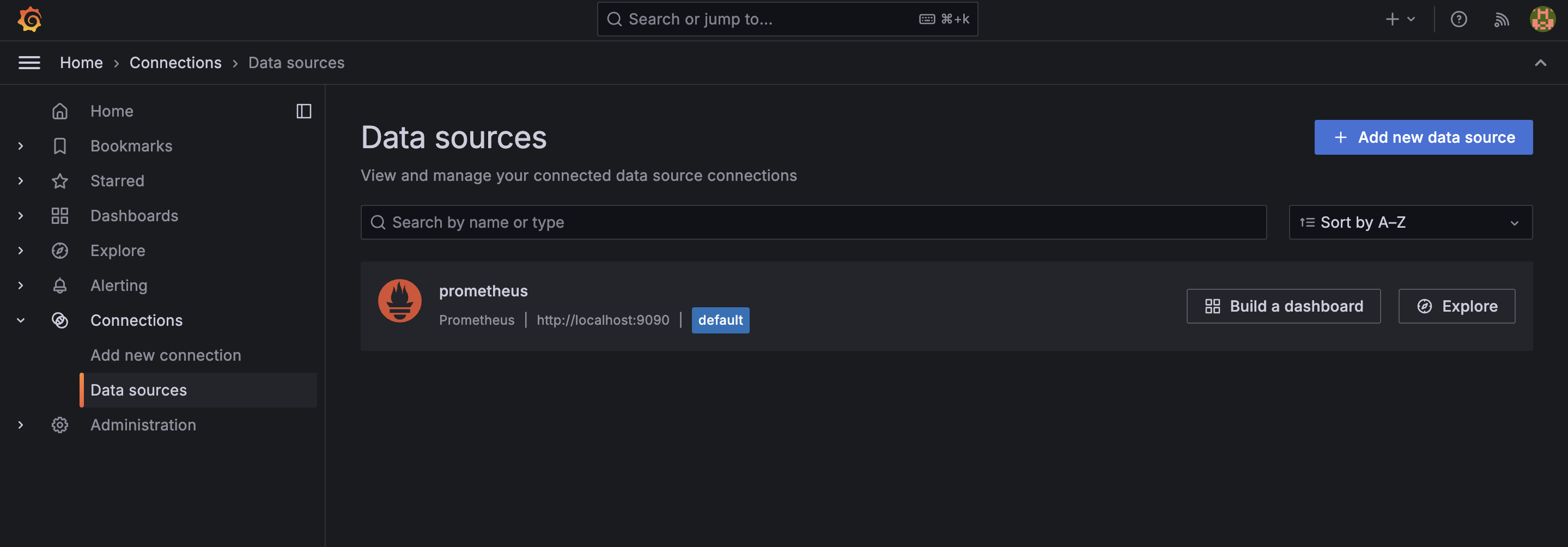The image size is (1568, 547).
Task: Click the Home house icon in sidebar
Action: click(x=59, y=111)
